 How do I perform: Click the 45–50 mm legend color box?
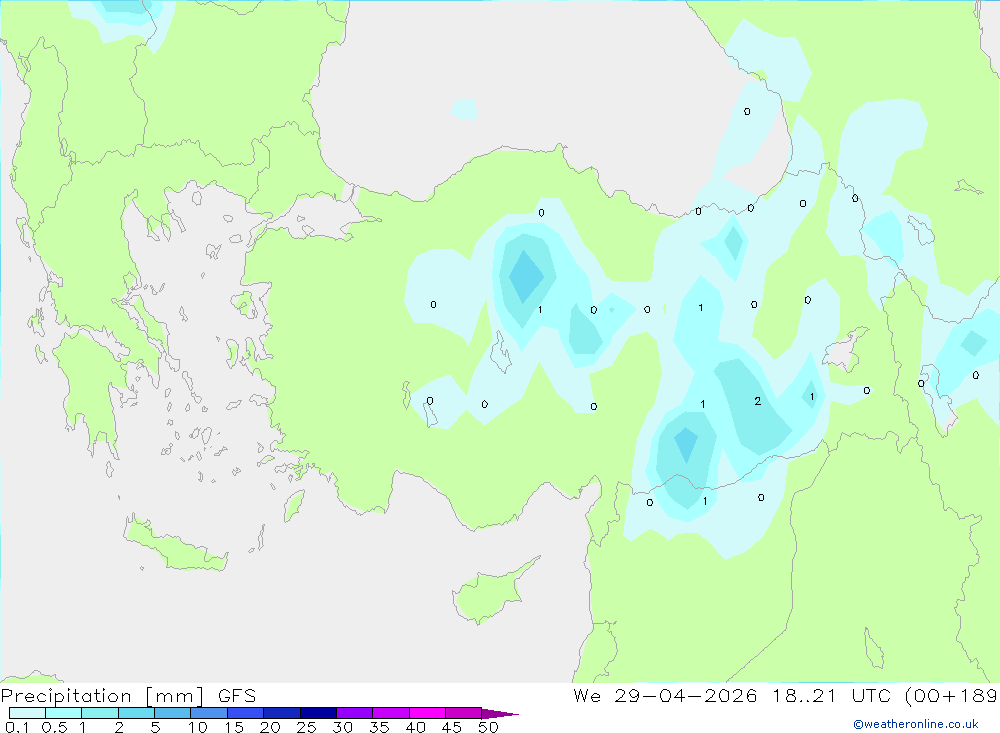point(464,713)
